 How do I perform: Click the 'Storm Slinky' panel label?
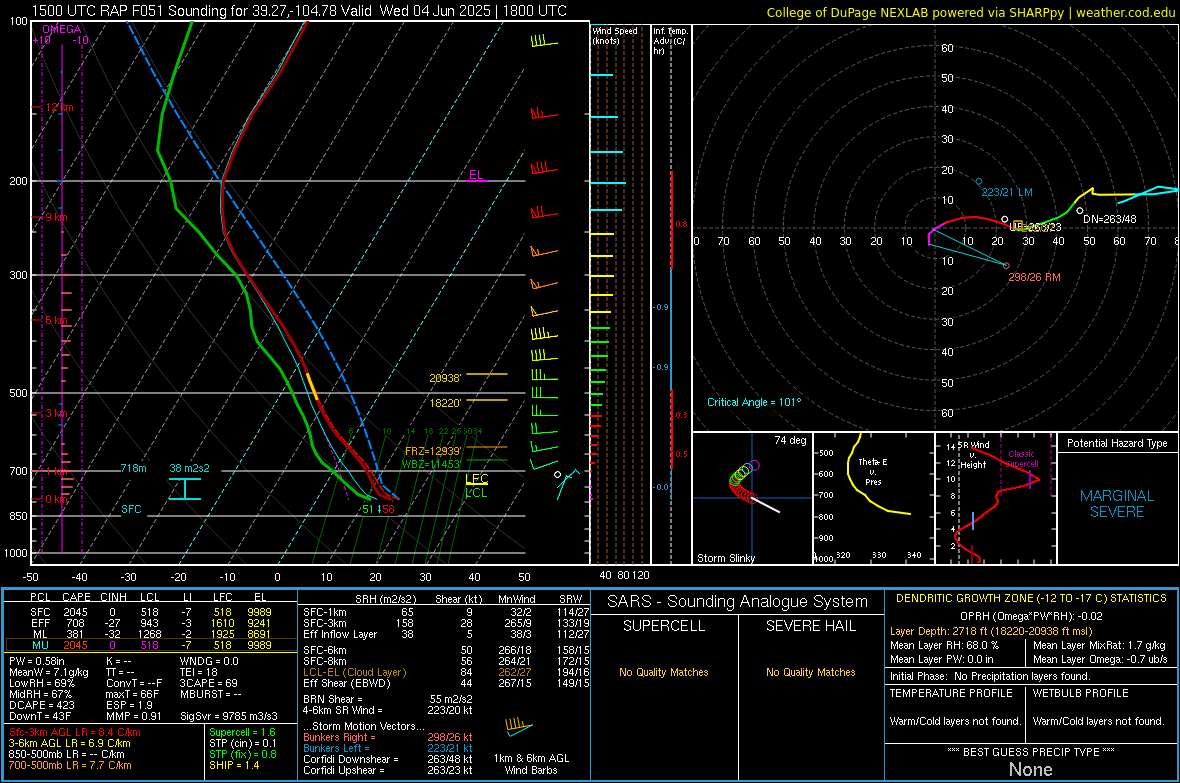[725, 558]
